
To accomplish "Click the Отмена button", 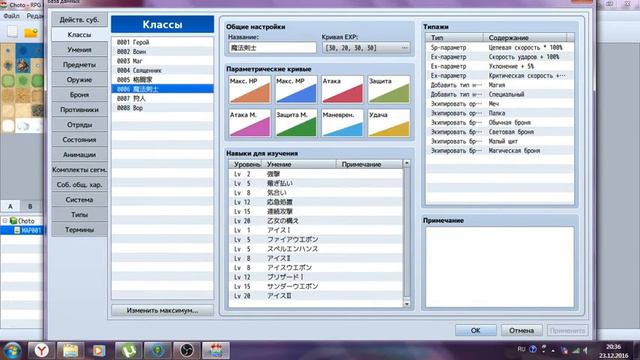I will click(x=521, y=330).
